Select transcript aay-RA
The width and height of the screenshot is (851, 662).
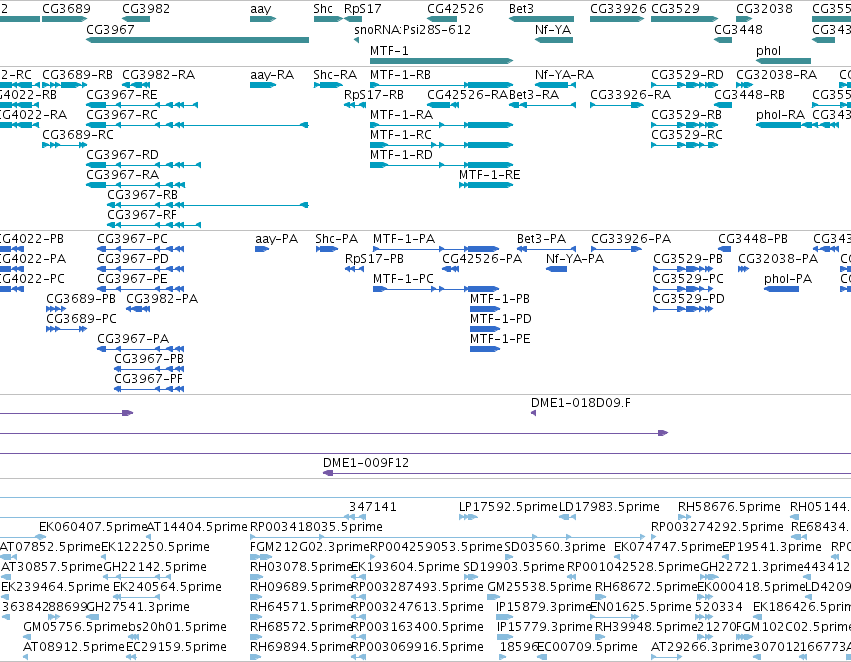[x=263, y=85]
